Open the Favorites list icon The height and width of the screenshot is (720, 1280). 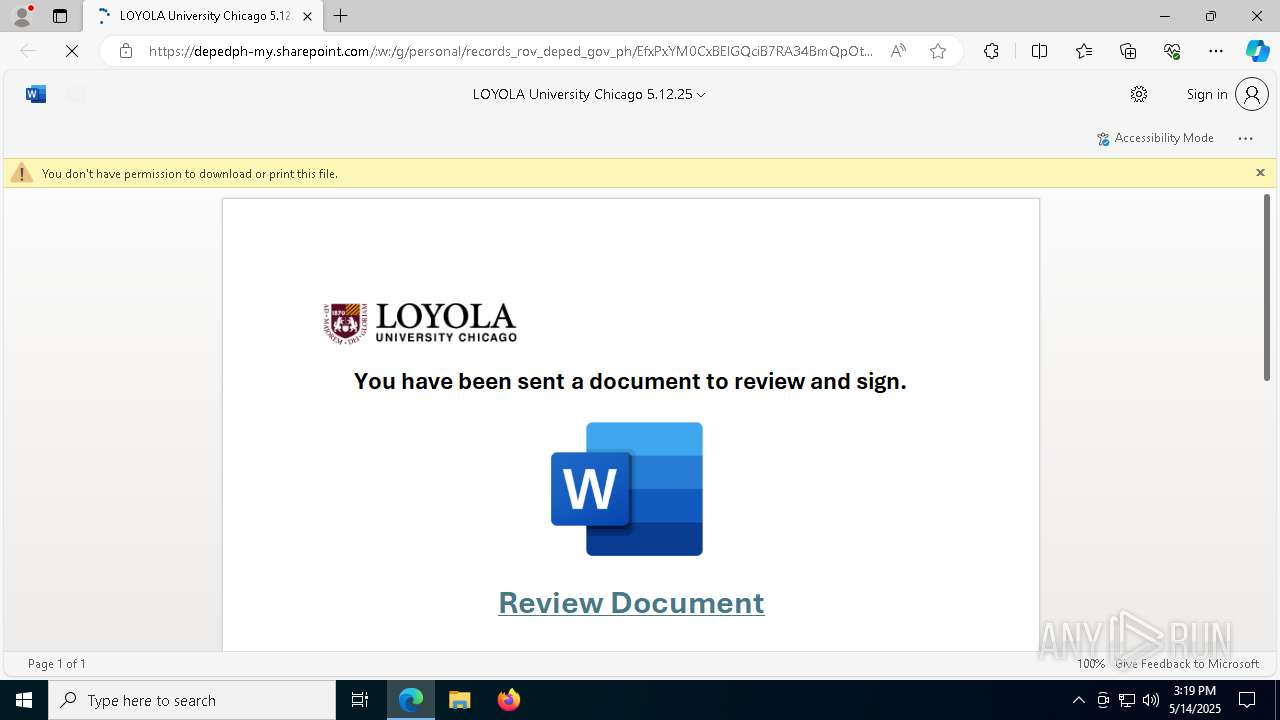(x=1084, y=51)
